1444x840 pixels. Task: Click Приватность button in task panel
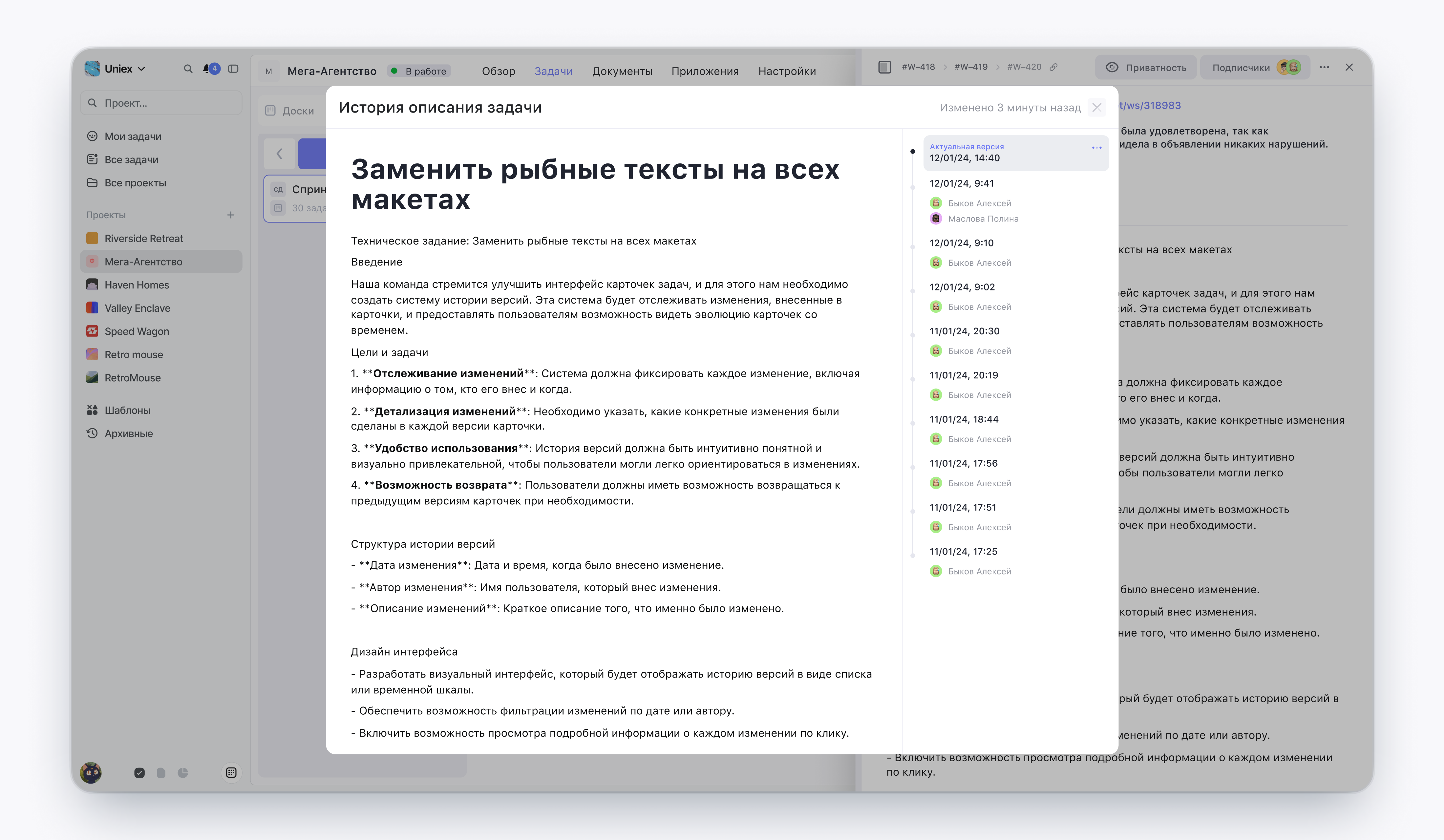(x=1146, y=68)
